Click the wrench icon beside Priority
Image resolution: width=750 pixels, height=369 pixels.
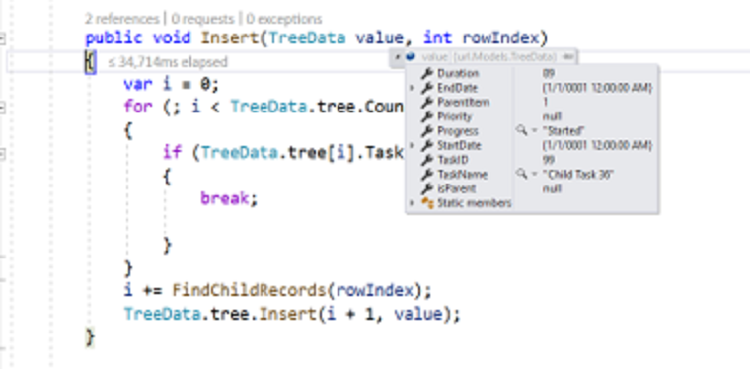click(x=427, y=116)
